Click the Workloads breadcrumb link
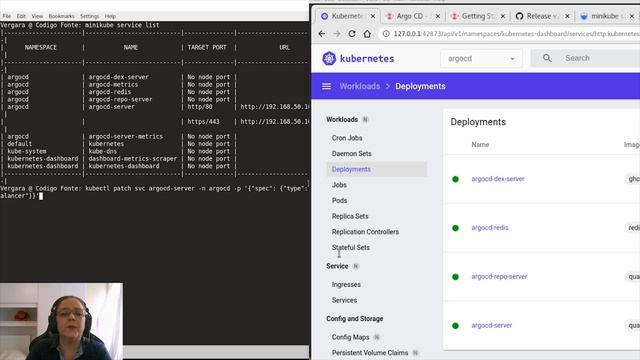The image size is (640, 360). pyautogui.click(x=360, y=86)
